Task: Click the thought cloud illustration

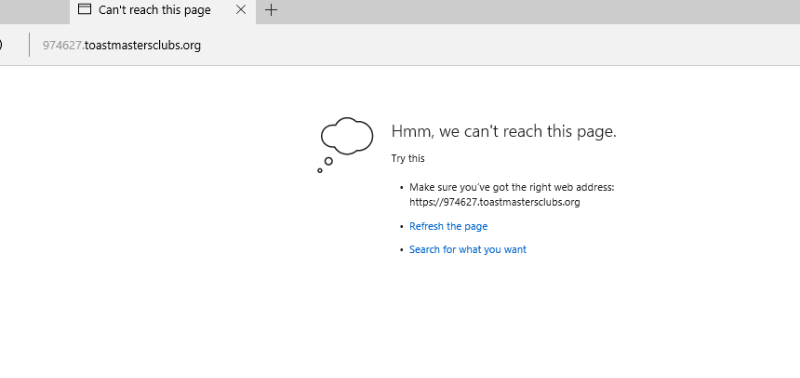Action: (x=345, y=145)
